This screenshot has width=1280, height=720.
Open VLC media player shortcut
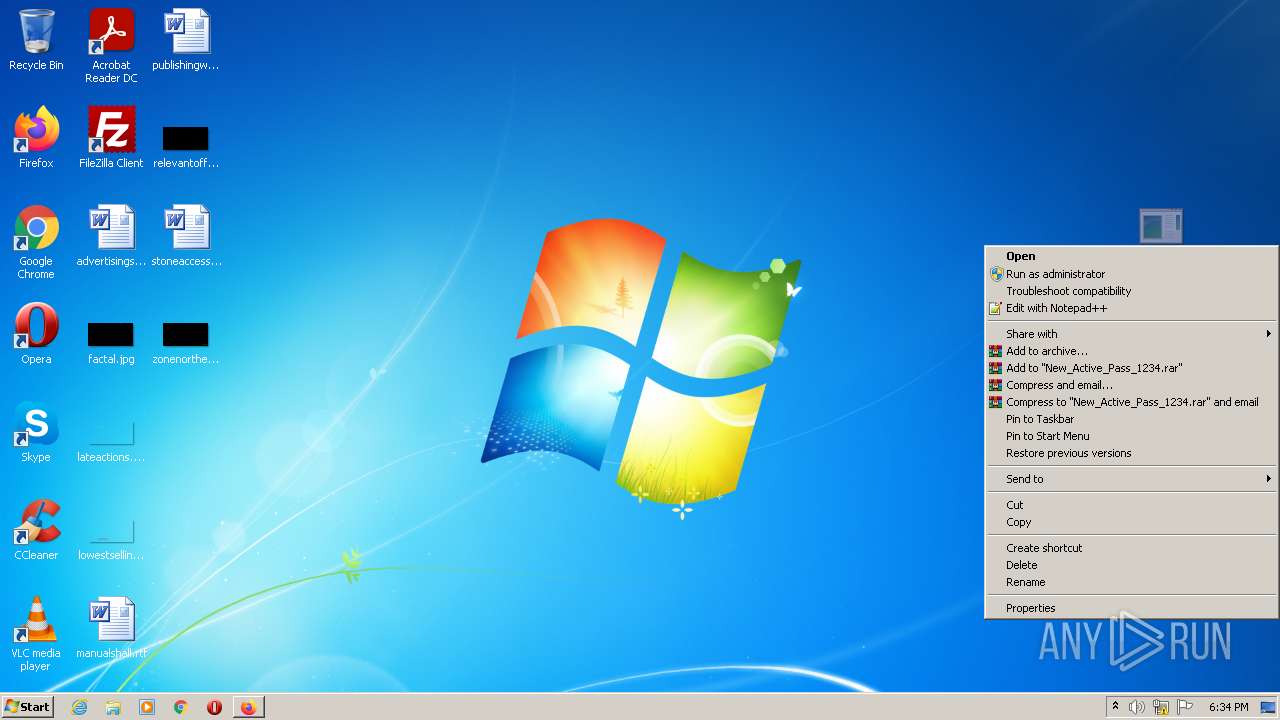36,634
